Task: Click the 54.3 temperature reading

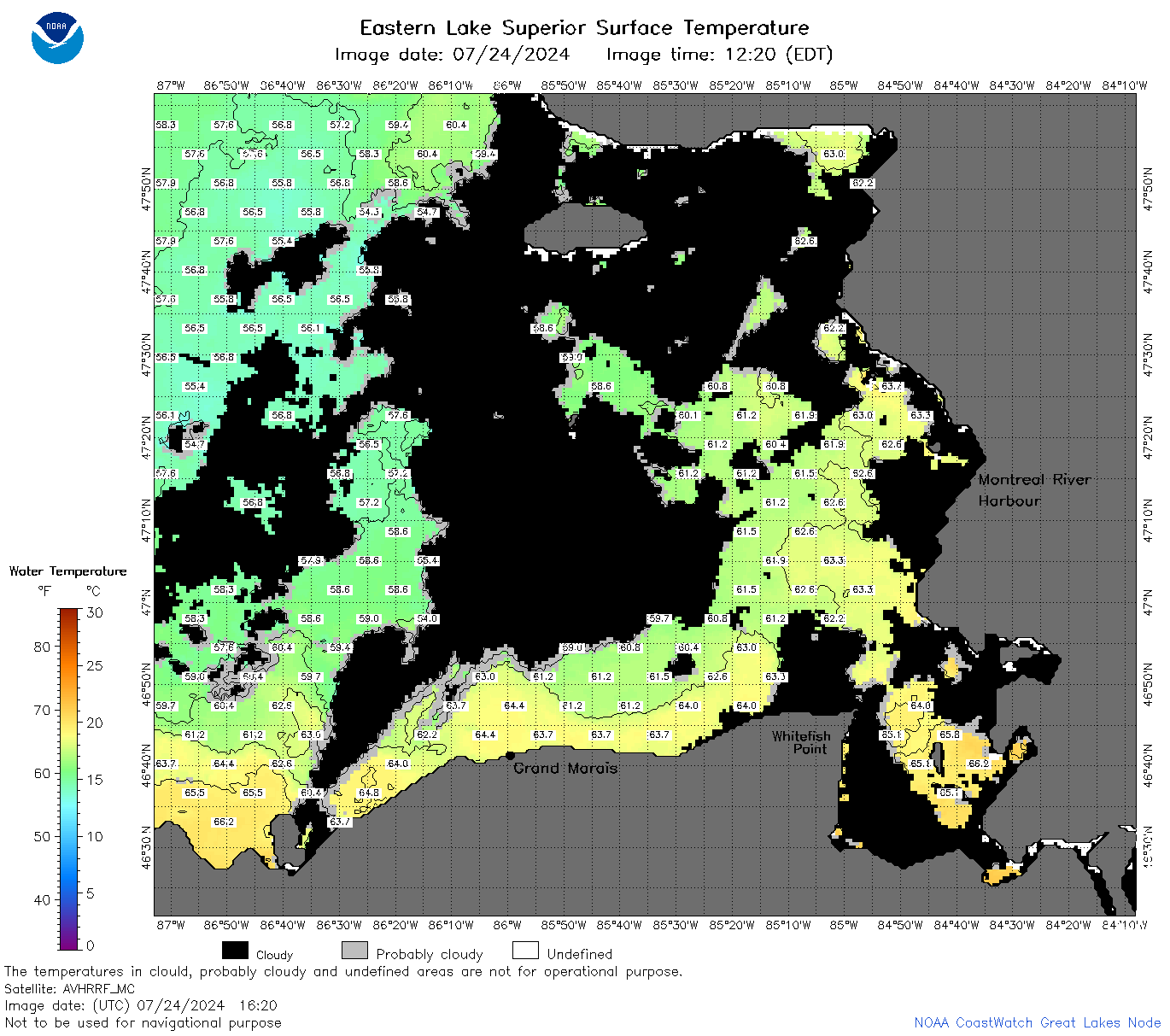Action: click(x=369, y=212)
